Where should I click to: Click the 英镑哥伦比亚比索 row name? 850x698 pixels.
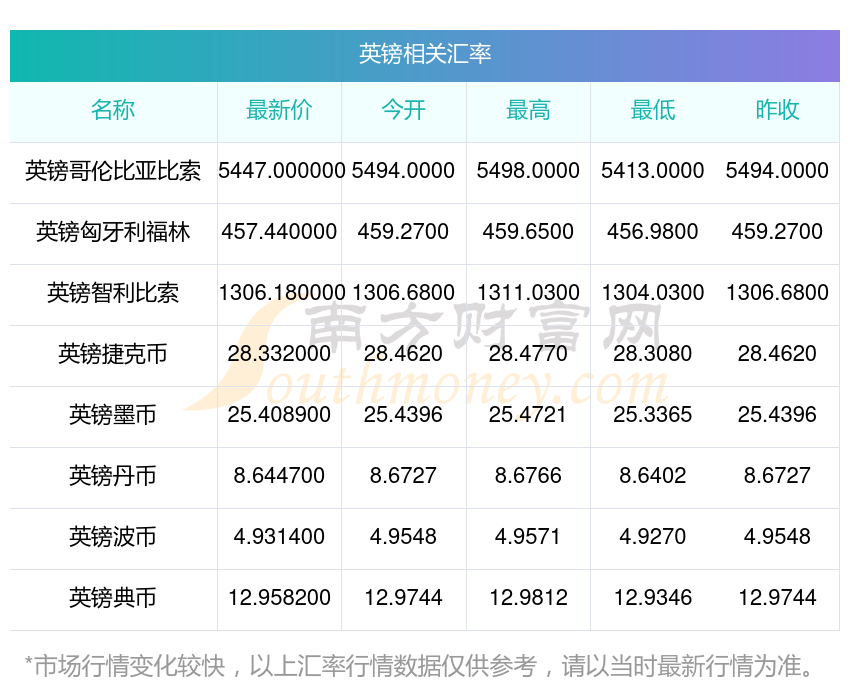pyautogui.click(x=113, y=171)
